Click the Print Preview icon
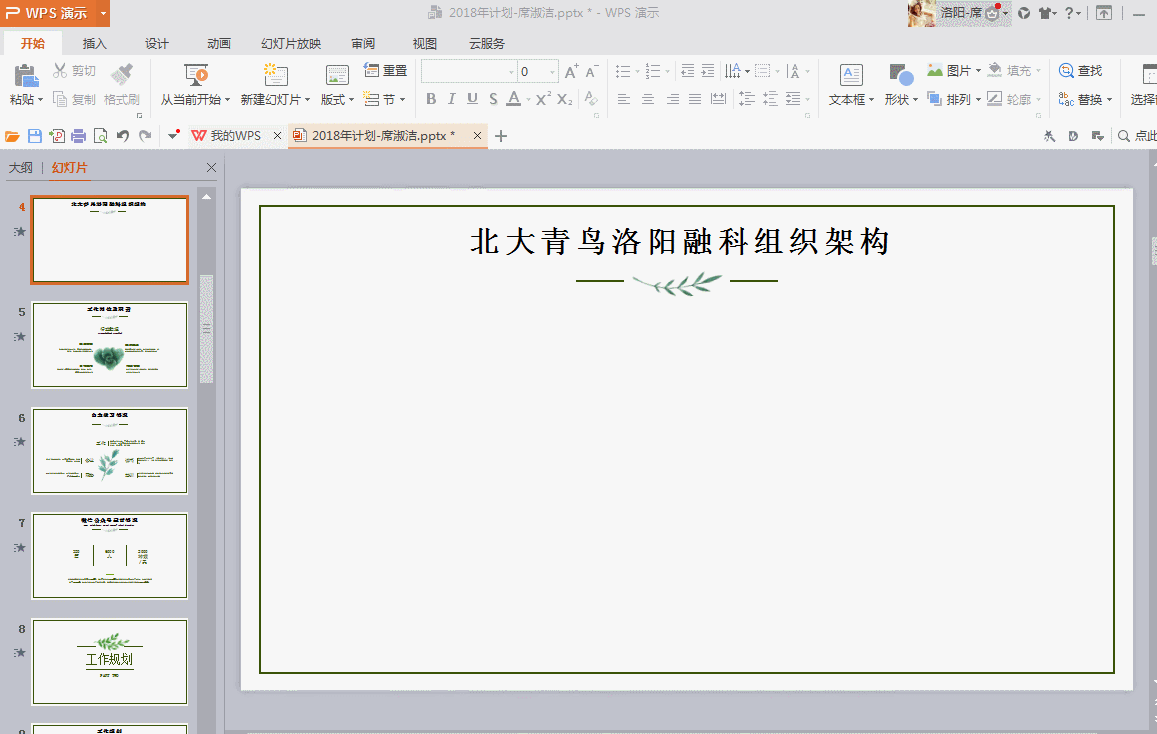 pos(100,136)
